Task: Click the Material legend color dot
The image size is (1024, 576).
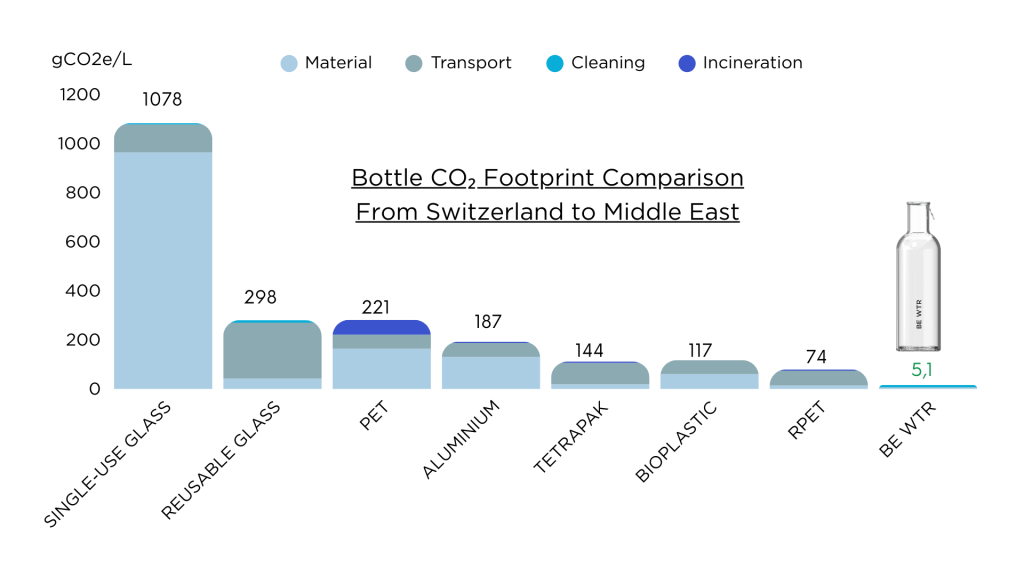Action: point(289,64)
